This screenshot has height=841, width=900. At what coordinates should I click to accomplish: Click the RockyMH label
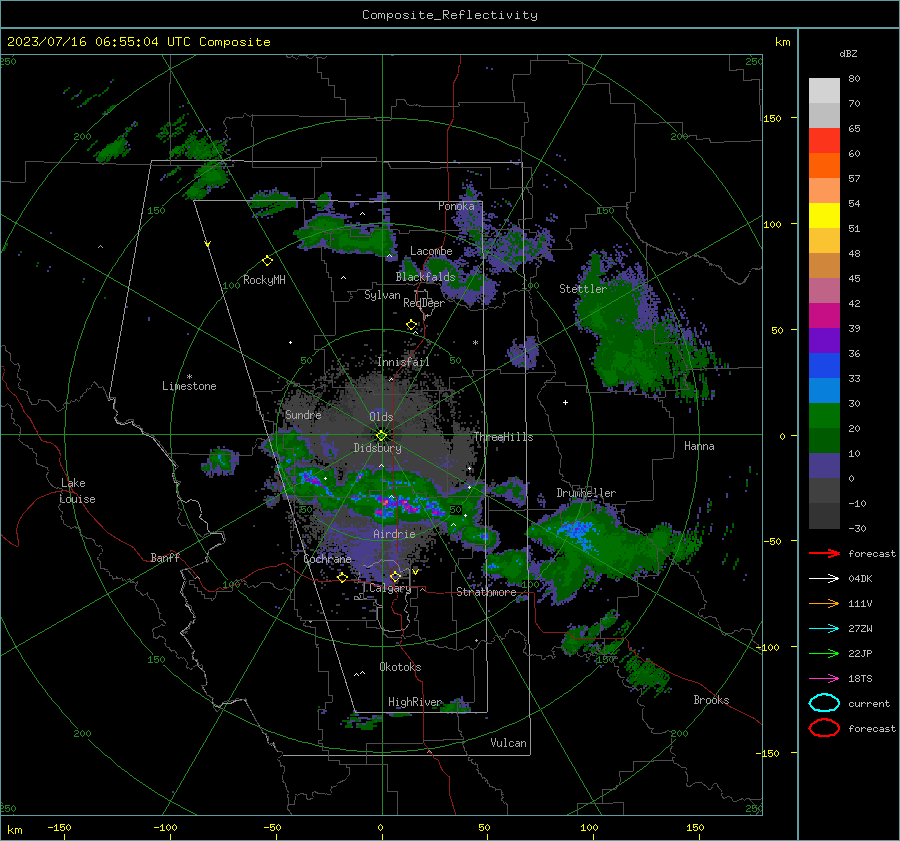click(x=264, y=280)
